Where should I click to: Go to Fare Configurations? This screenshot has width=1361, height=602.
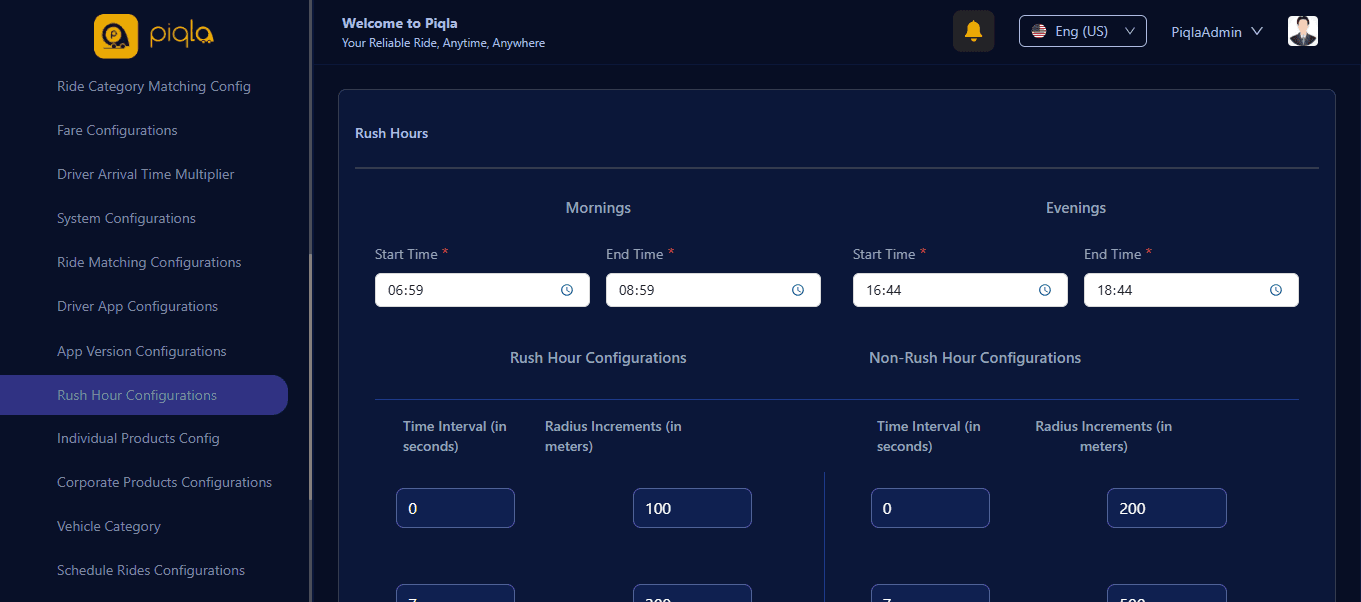coord(117,130)
